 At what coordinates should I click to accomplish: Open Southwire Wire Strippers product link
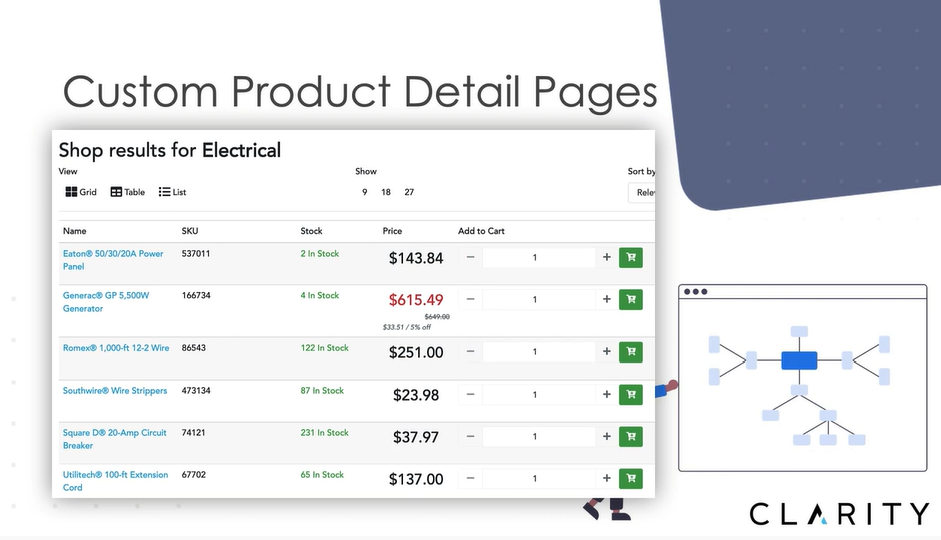(115, 391)
